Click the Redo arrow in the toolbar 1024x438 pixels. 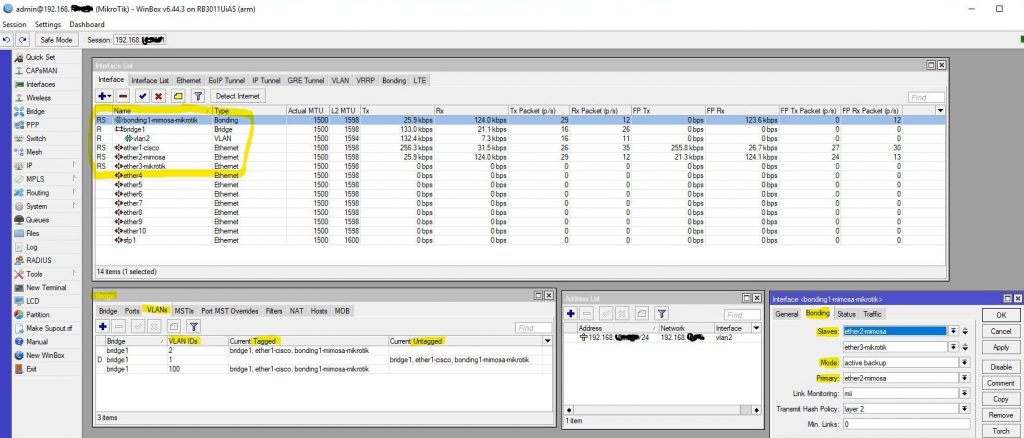(22, 40)
